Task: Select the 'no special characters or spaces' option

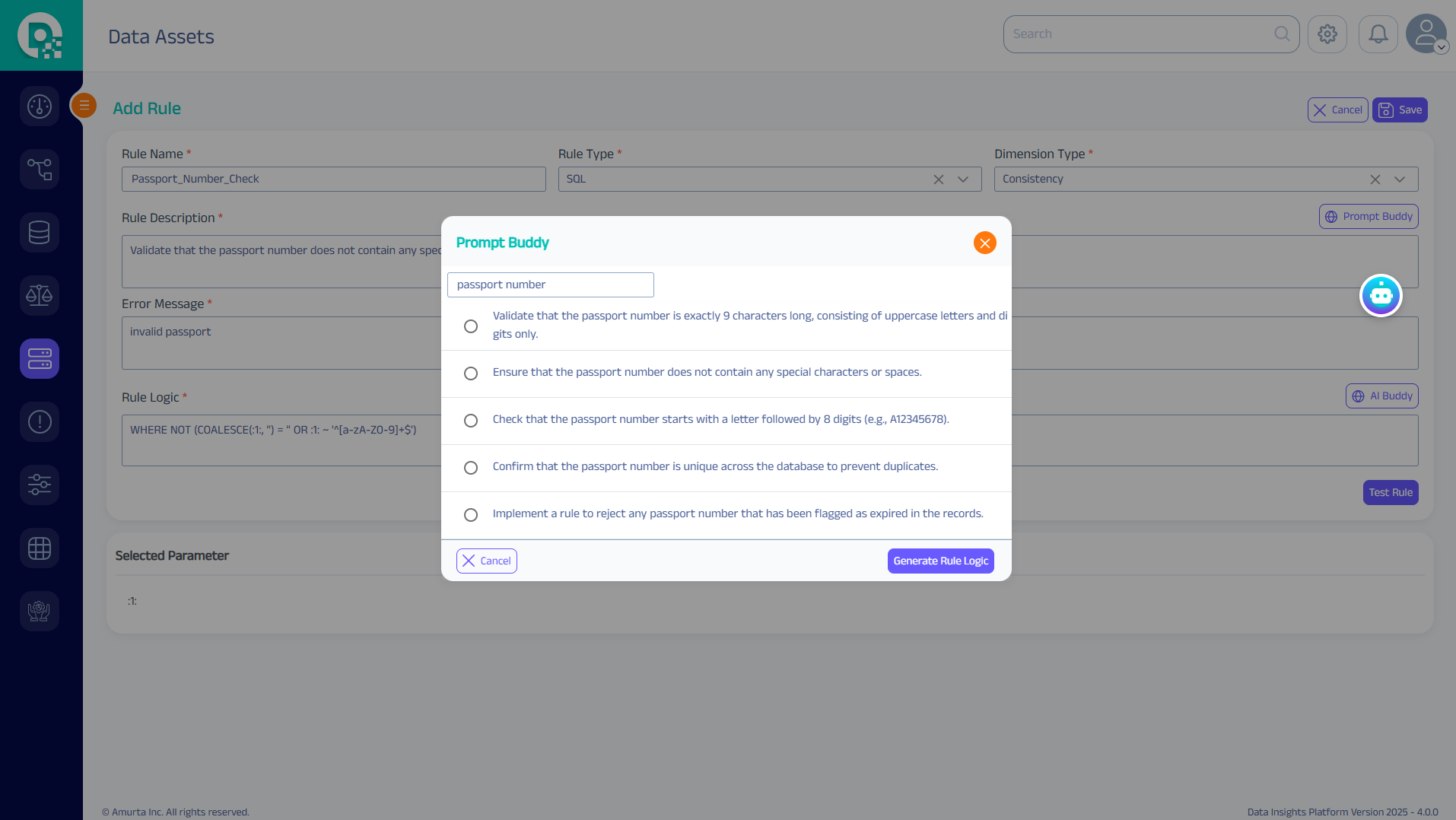Action: click(471, 373)
